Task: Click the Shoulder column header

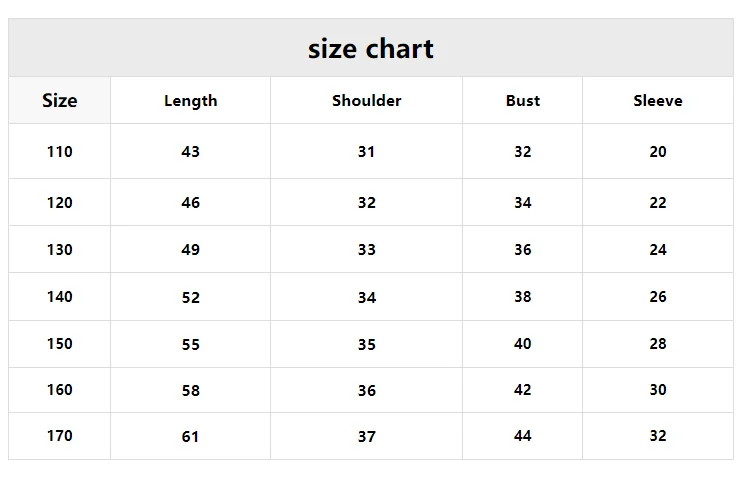Action: (366, 100)
